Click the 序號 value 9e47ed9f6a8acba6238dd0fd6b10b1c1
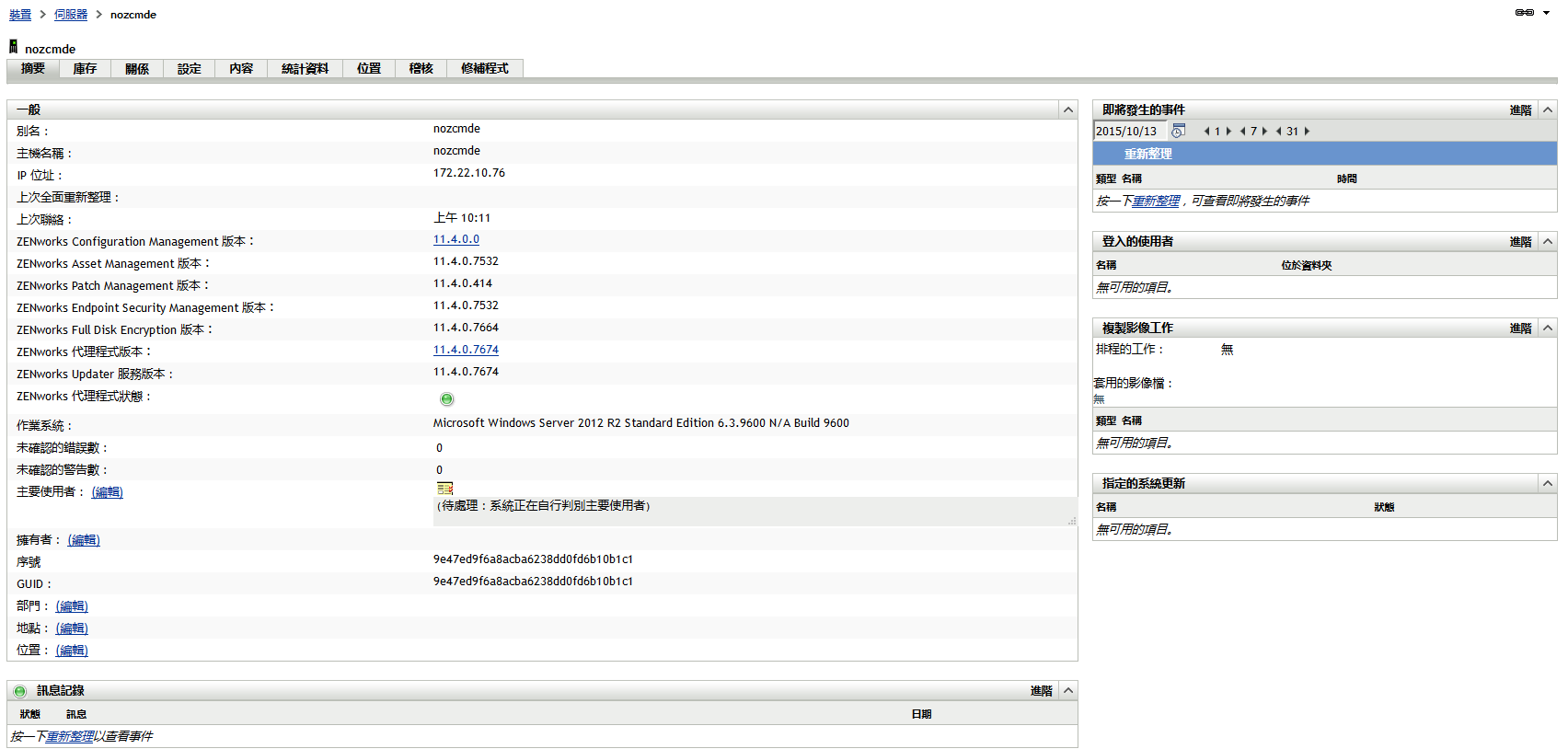Screen dimensions: 1568x749 tap(533, 559)
